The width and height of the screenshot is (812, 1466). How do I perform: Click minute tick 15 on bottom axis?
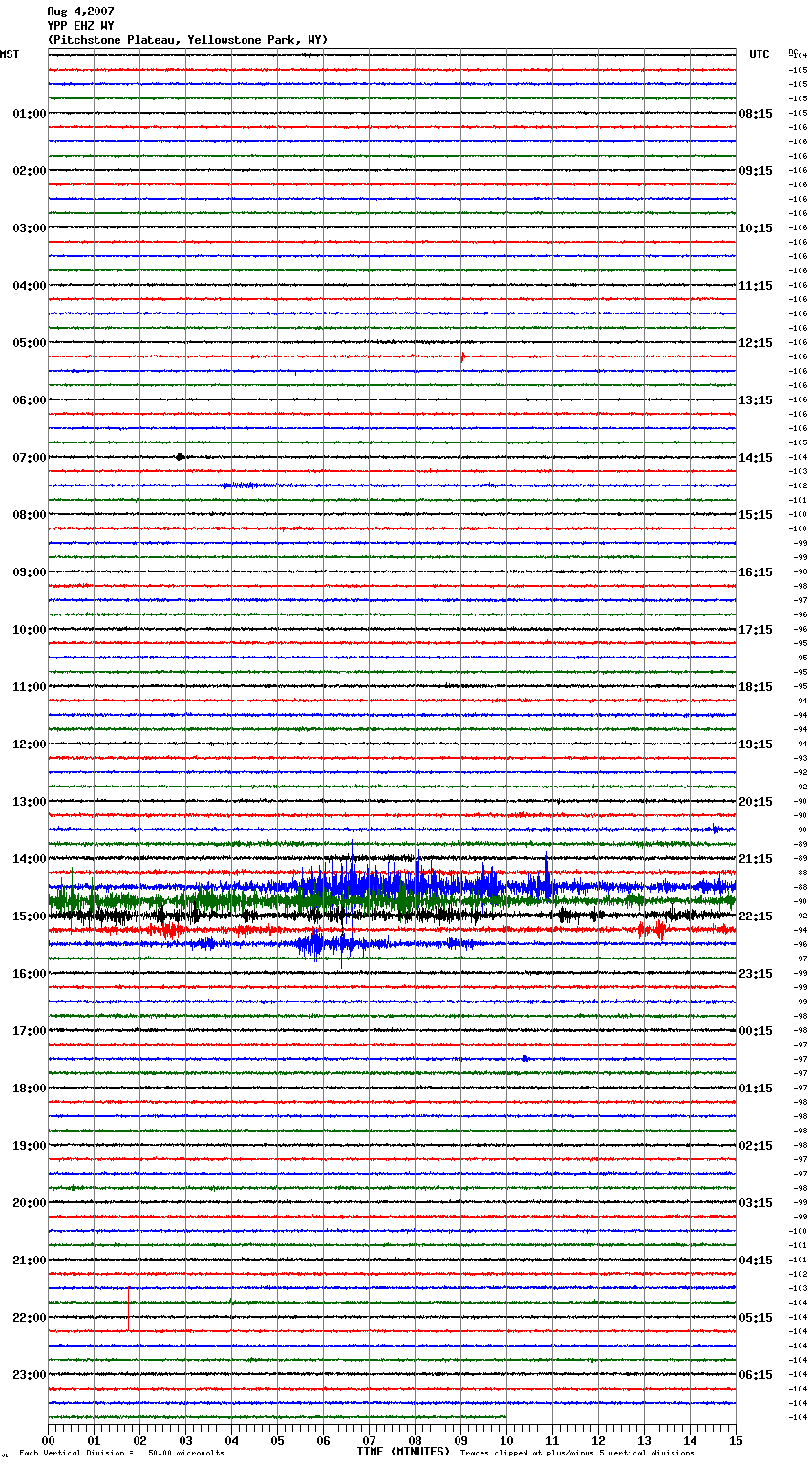[x=736, y=1440]
